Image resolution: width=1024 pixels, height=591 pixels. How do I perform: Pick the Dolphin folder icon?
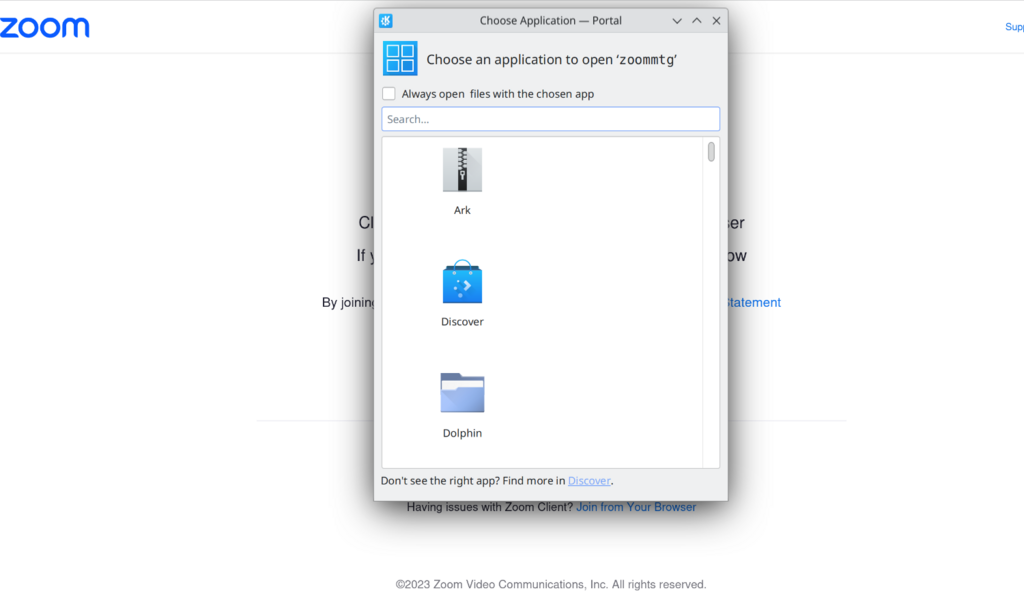(x=462, y=393)
